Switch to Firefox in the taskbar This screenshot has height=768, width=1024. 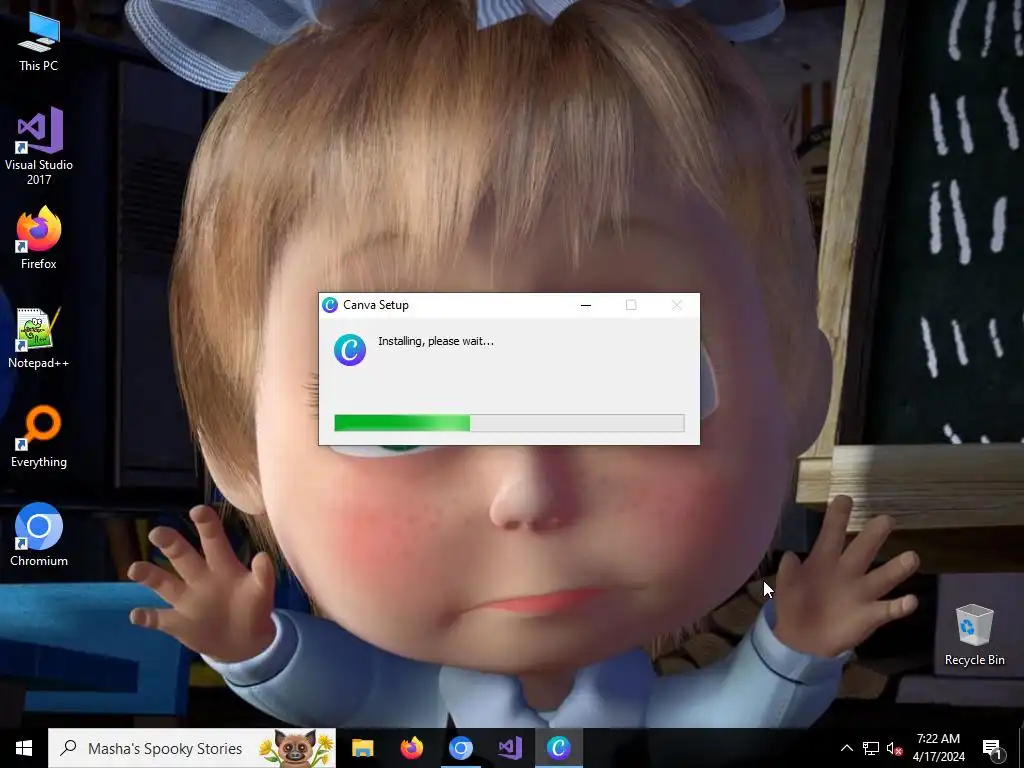pos(411,748)
